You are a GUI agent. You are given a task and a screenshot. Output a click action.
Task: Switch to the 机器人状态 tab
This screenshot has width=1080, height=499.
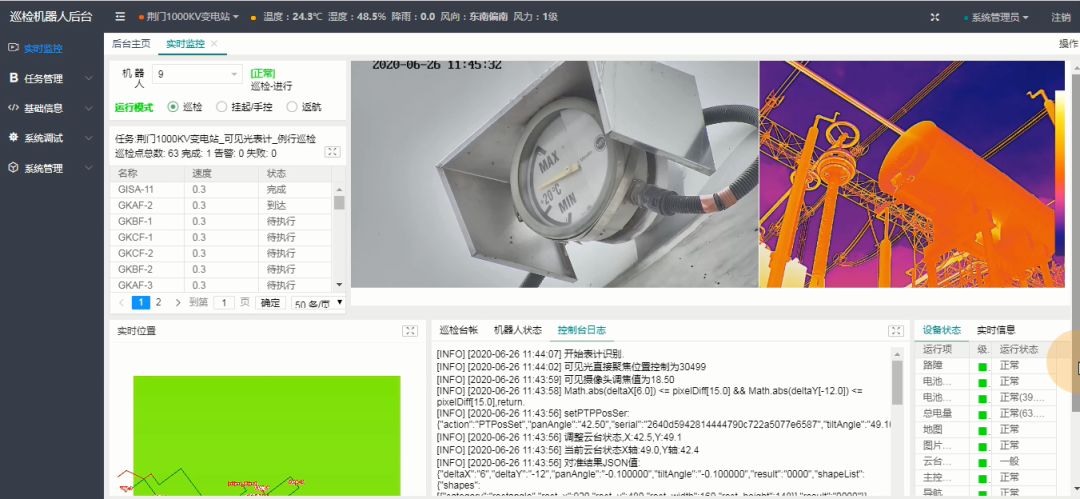pos(518,330)
